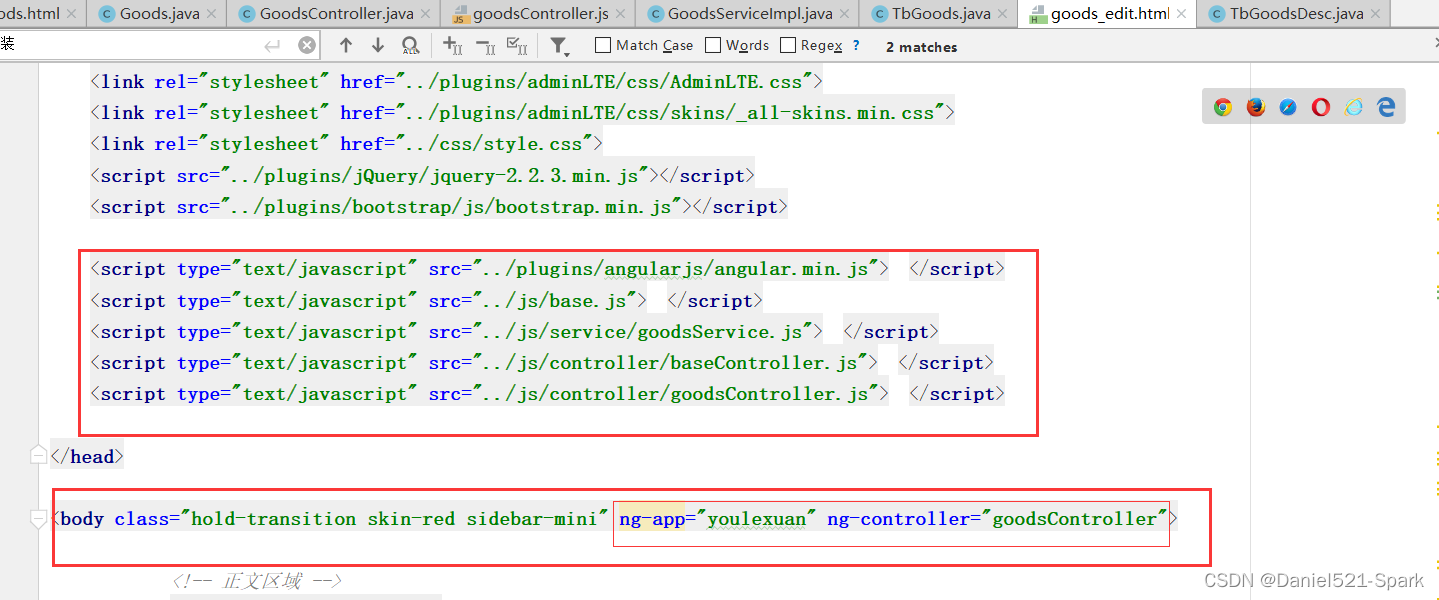
Task: Click the ng-controller attribute name
Action: 899,519
